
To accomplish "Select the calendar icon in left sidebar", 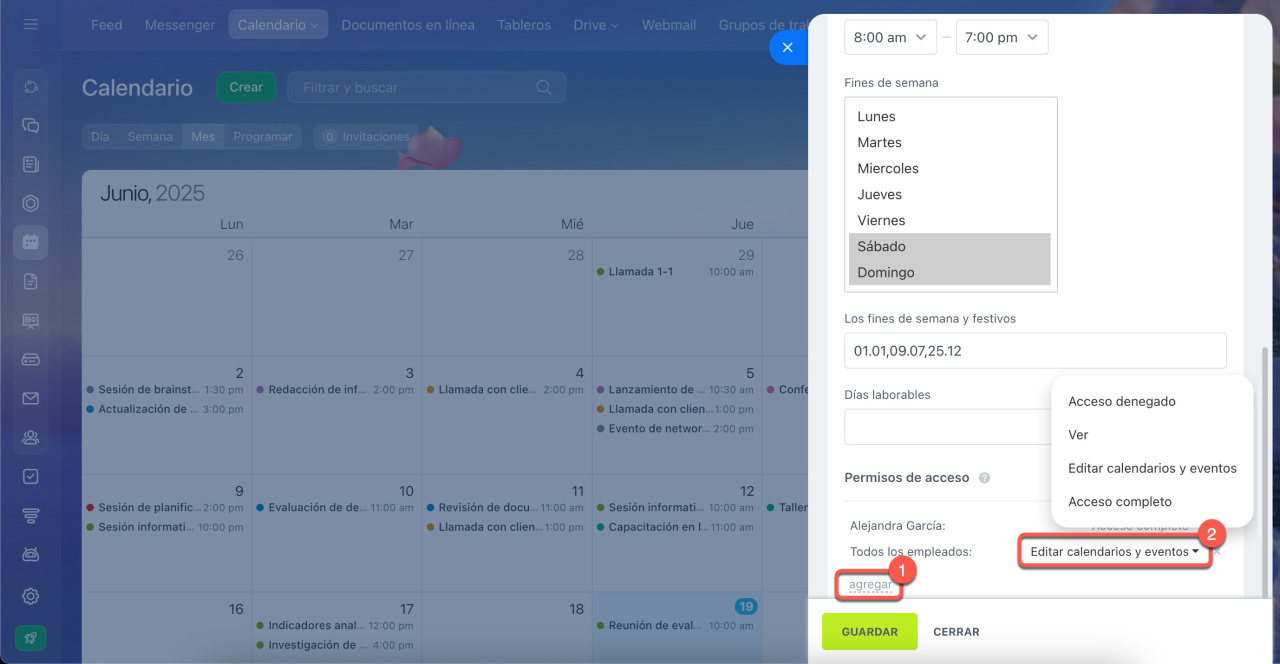I will coord(31,242).
